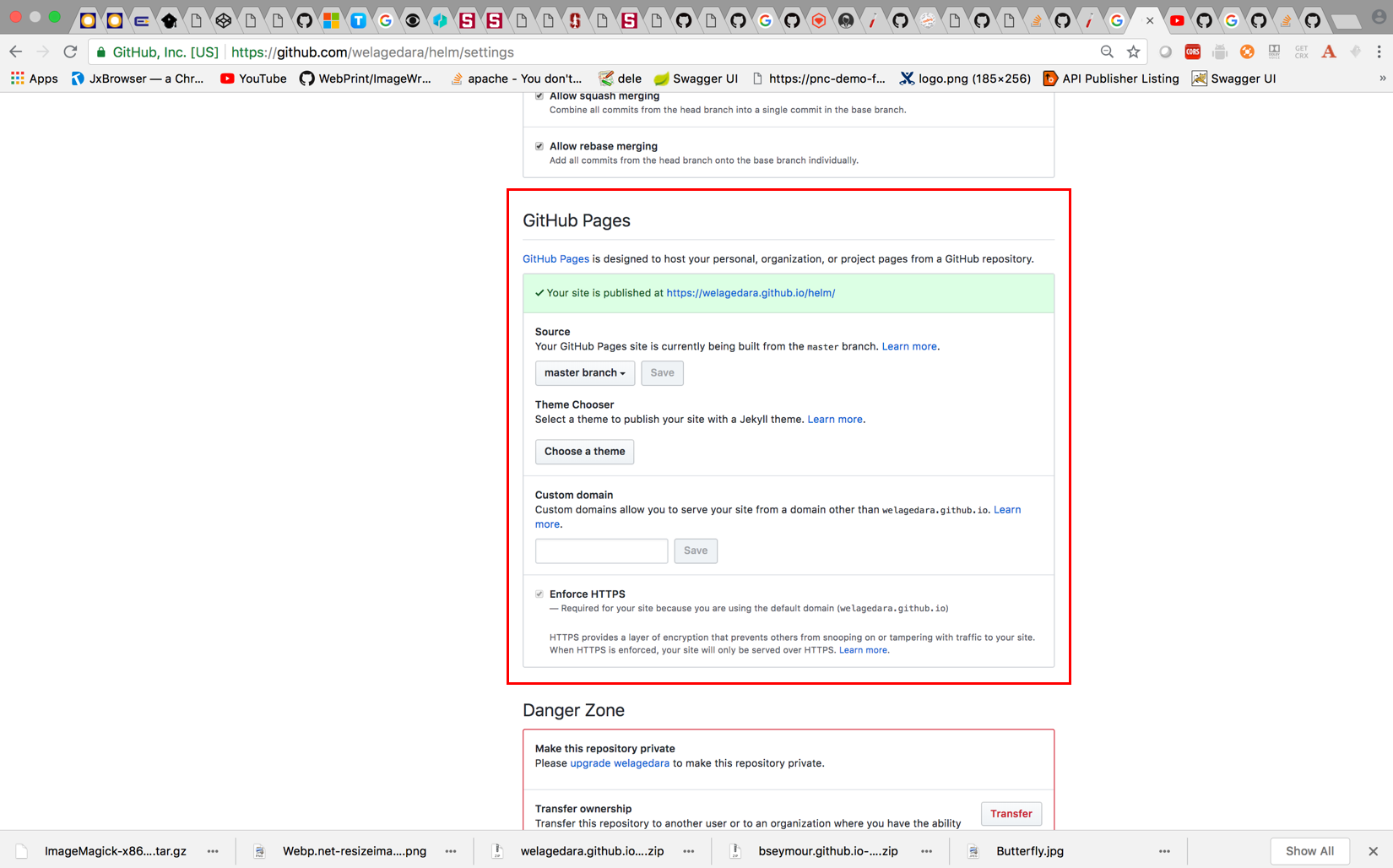The width and height of the screenshot is (1393, 868).
Task: Click the Chrome profile avatar icon
Action: 1379,16
